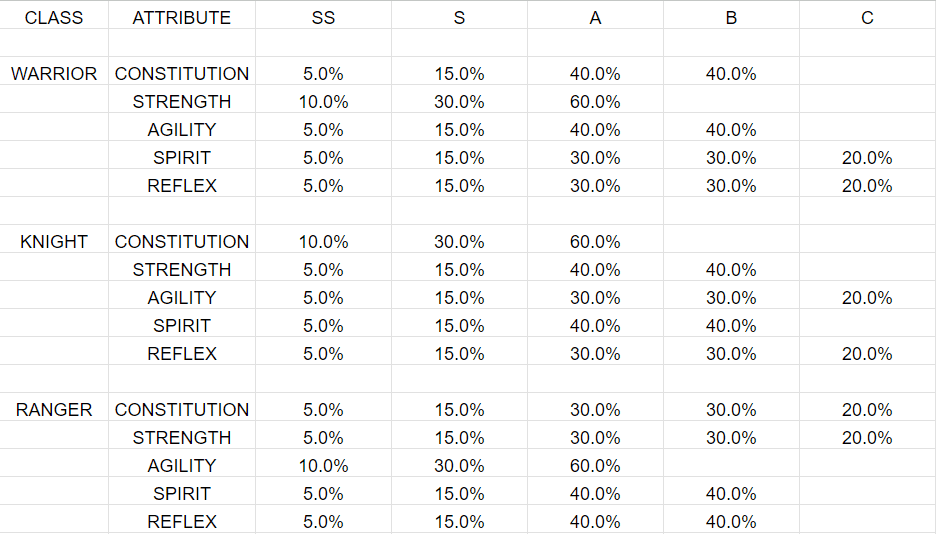This screenshot has height=534, width=936.
Task: Click Knight AGILITY C value 20.0%
Action: tap(867, 298)
